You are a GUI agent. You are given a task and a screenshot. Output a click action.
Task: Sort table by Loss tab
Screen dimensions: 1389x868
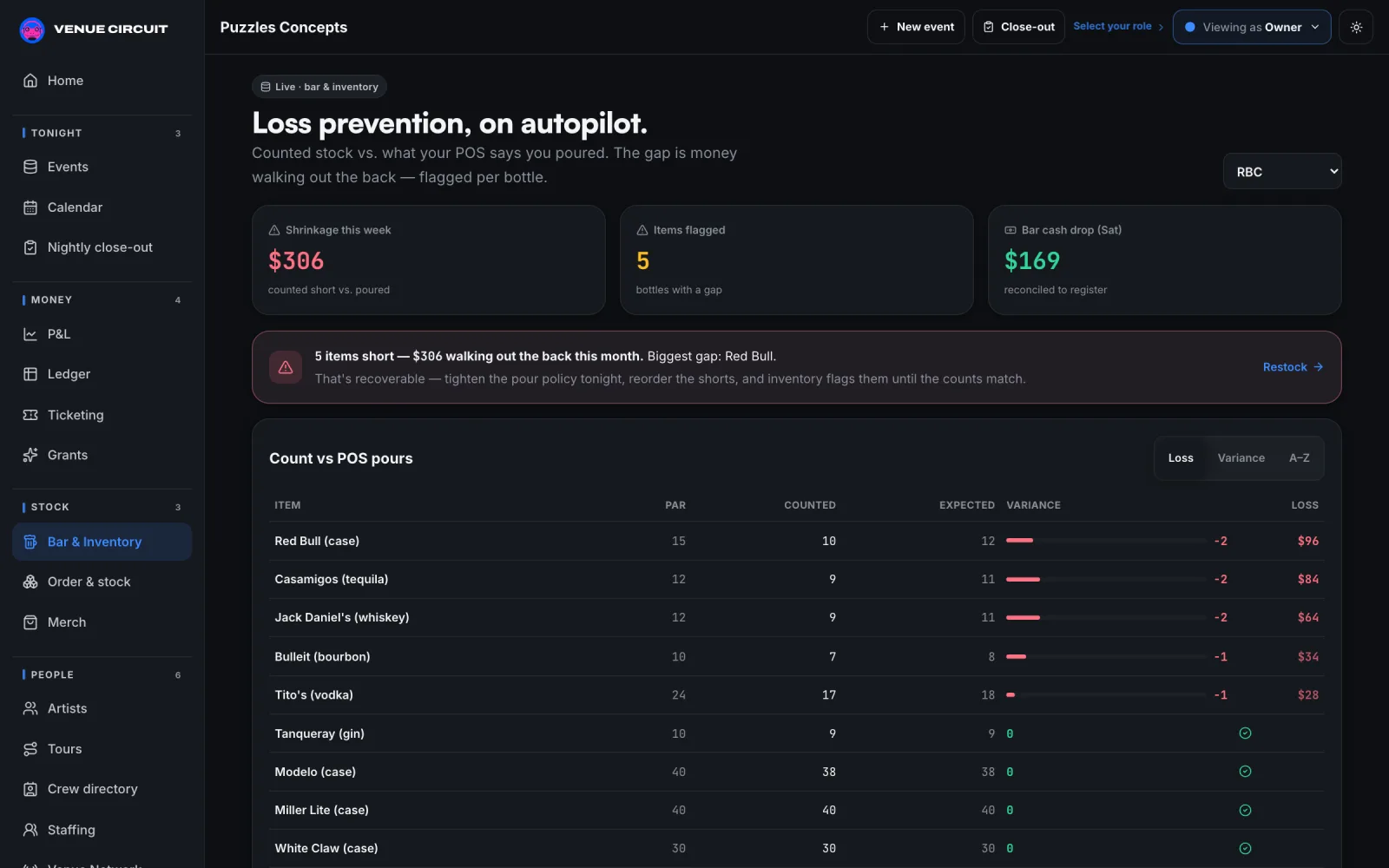tap(1181, 458)
